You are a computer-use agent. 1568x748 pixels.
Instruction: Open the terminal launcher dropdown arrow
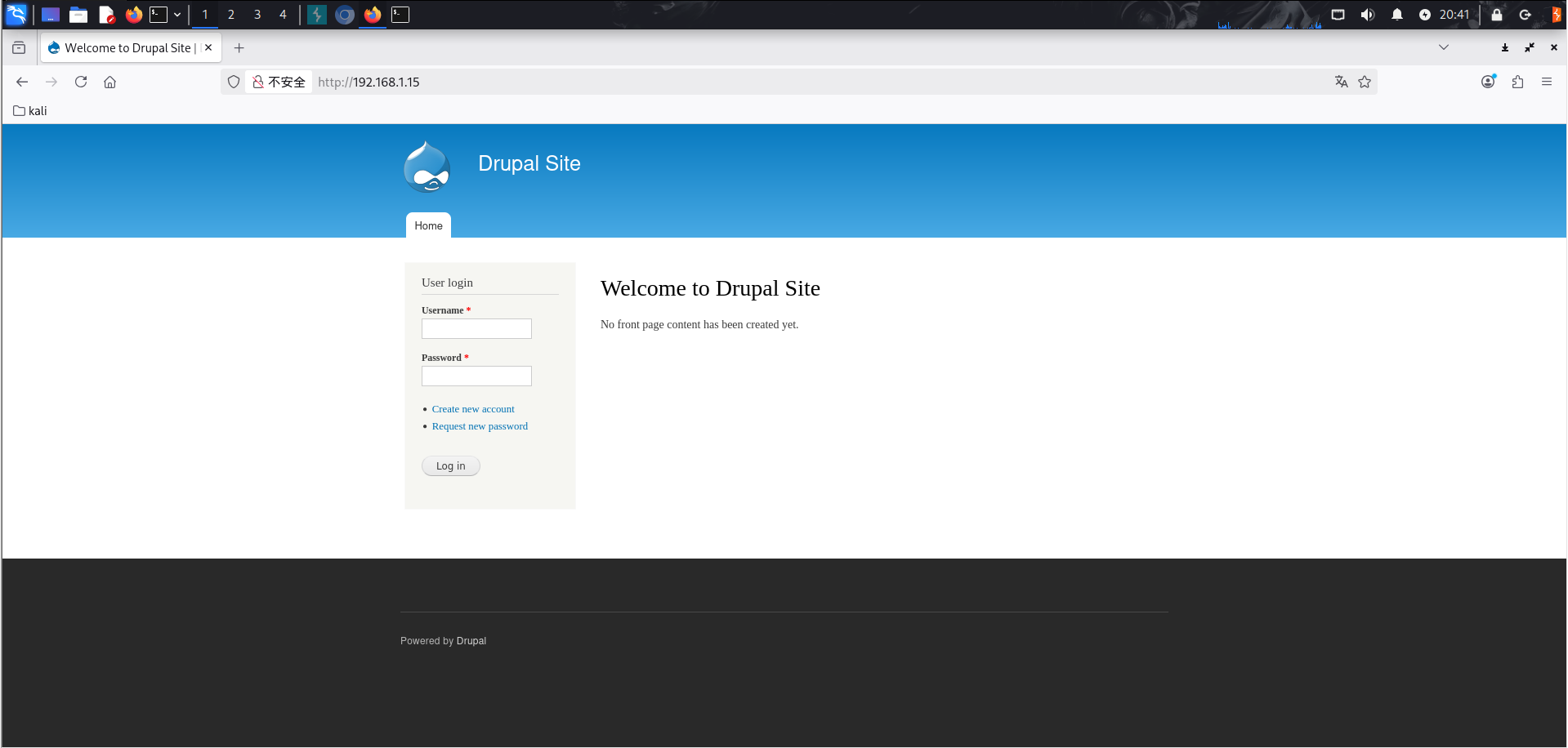177,15
